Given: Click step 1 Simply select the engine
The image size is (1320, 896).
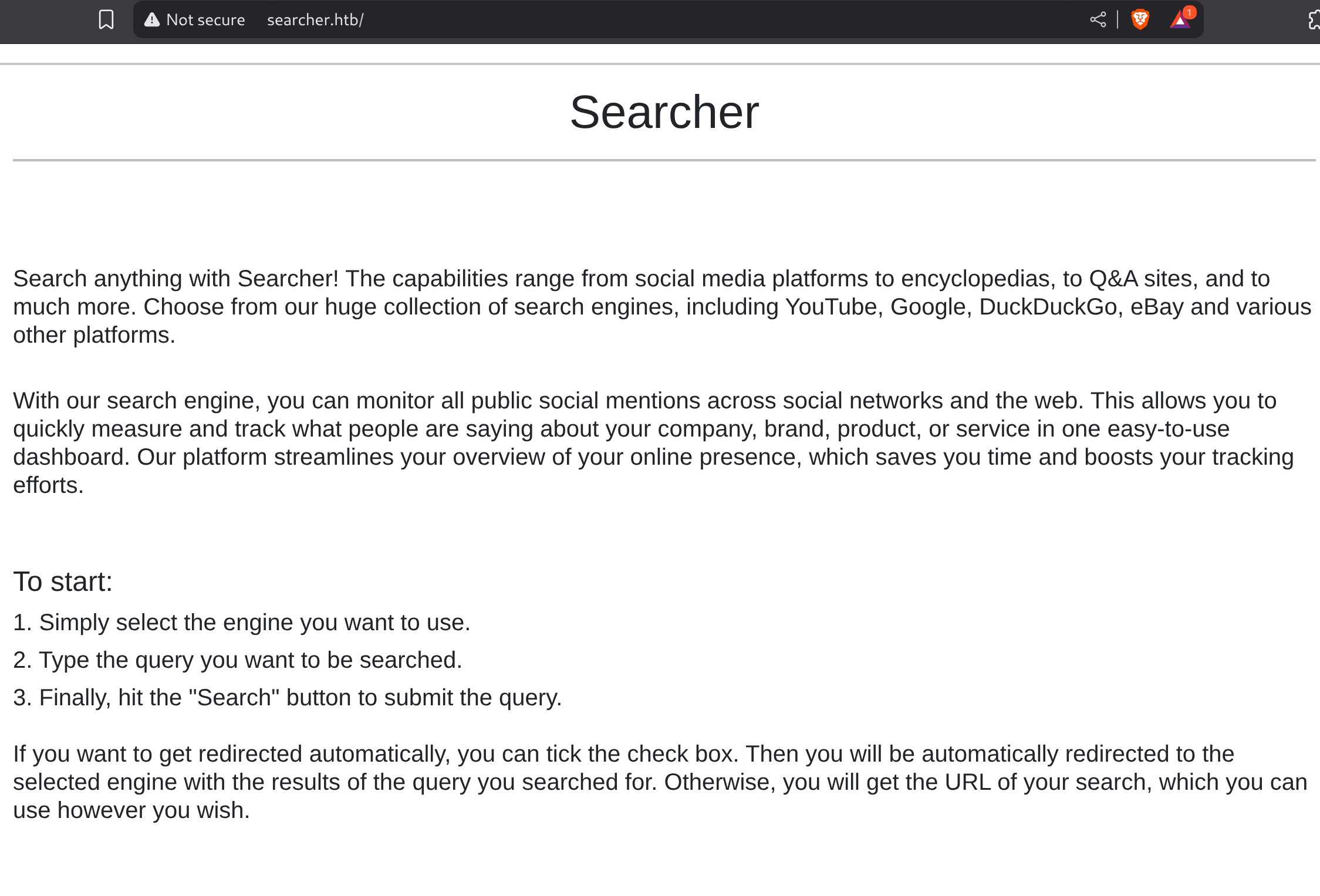Looking at the screenshot, I should pyautogui.click(x=242, y=623).
